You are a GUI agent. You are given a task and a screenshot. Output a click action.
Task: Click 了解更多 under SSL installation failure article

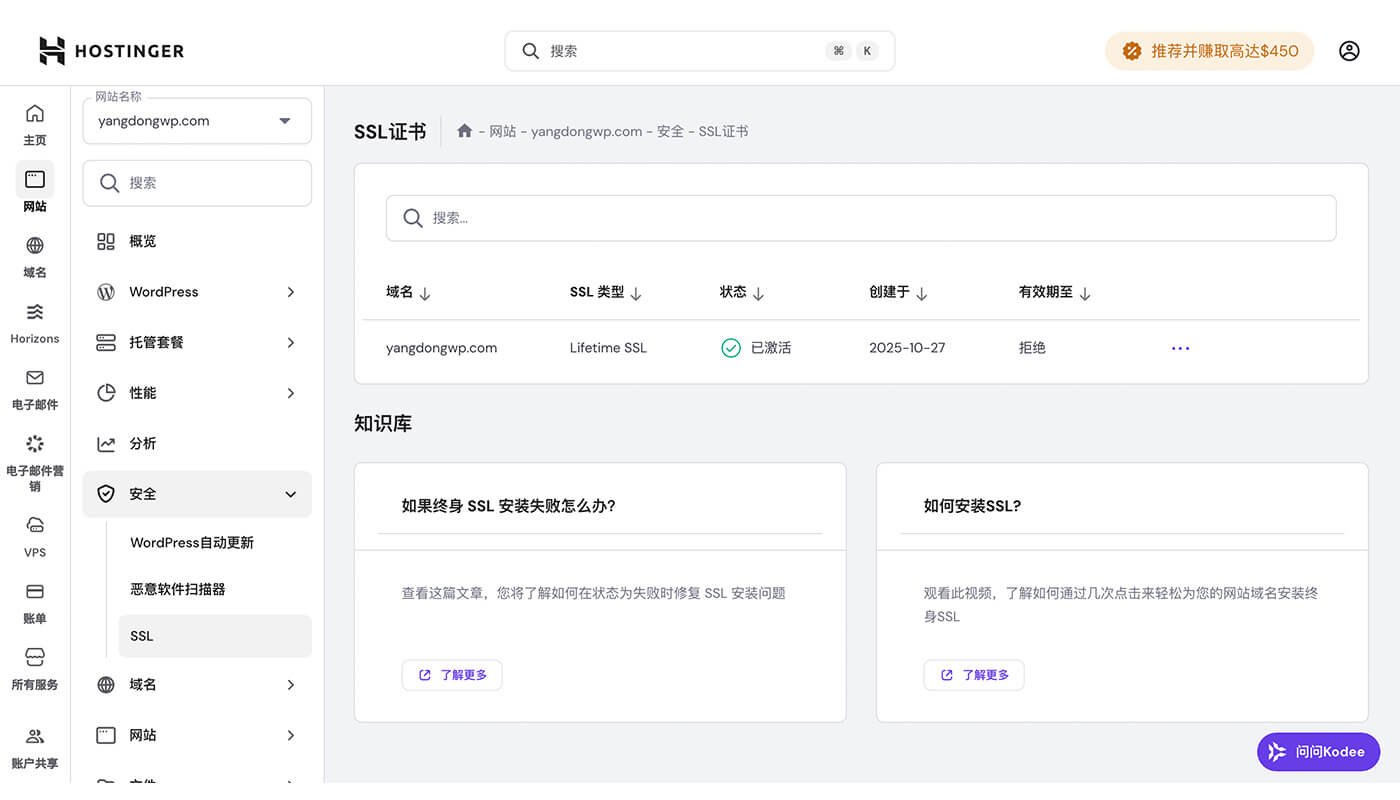451,675
